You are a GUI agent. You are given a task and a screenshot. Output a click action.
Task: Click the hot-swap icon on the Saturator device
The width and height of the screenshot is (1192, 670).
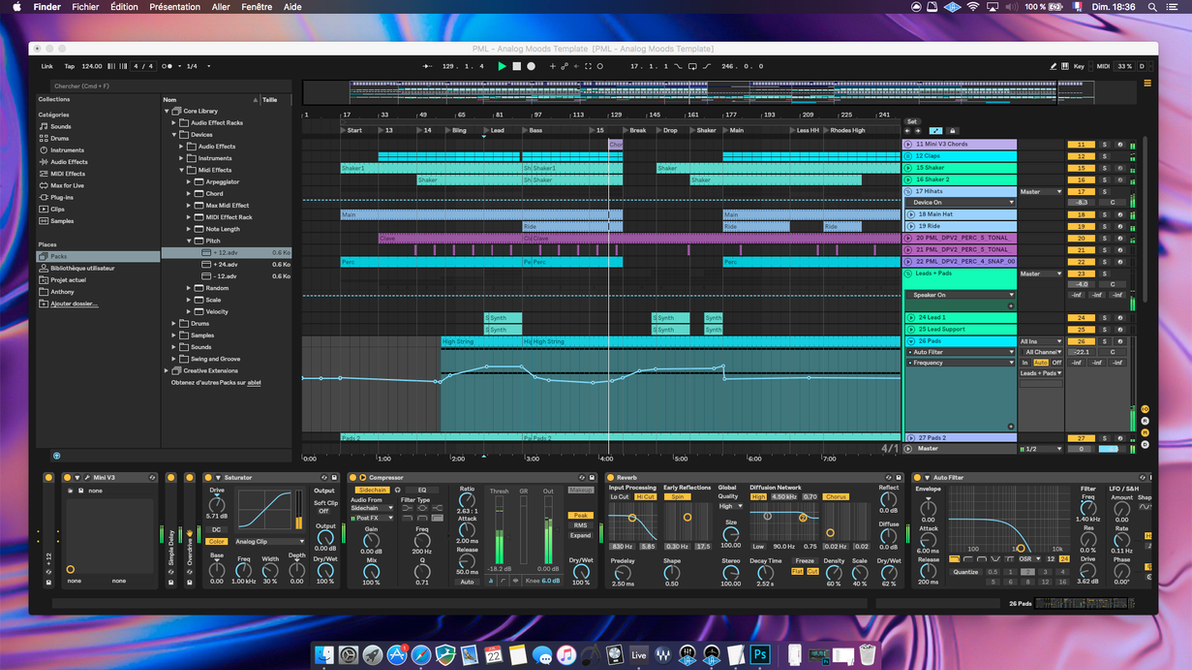[x=323, y=477]
